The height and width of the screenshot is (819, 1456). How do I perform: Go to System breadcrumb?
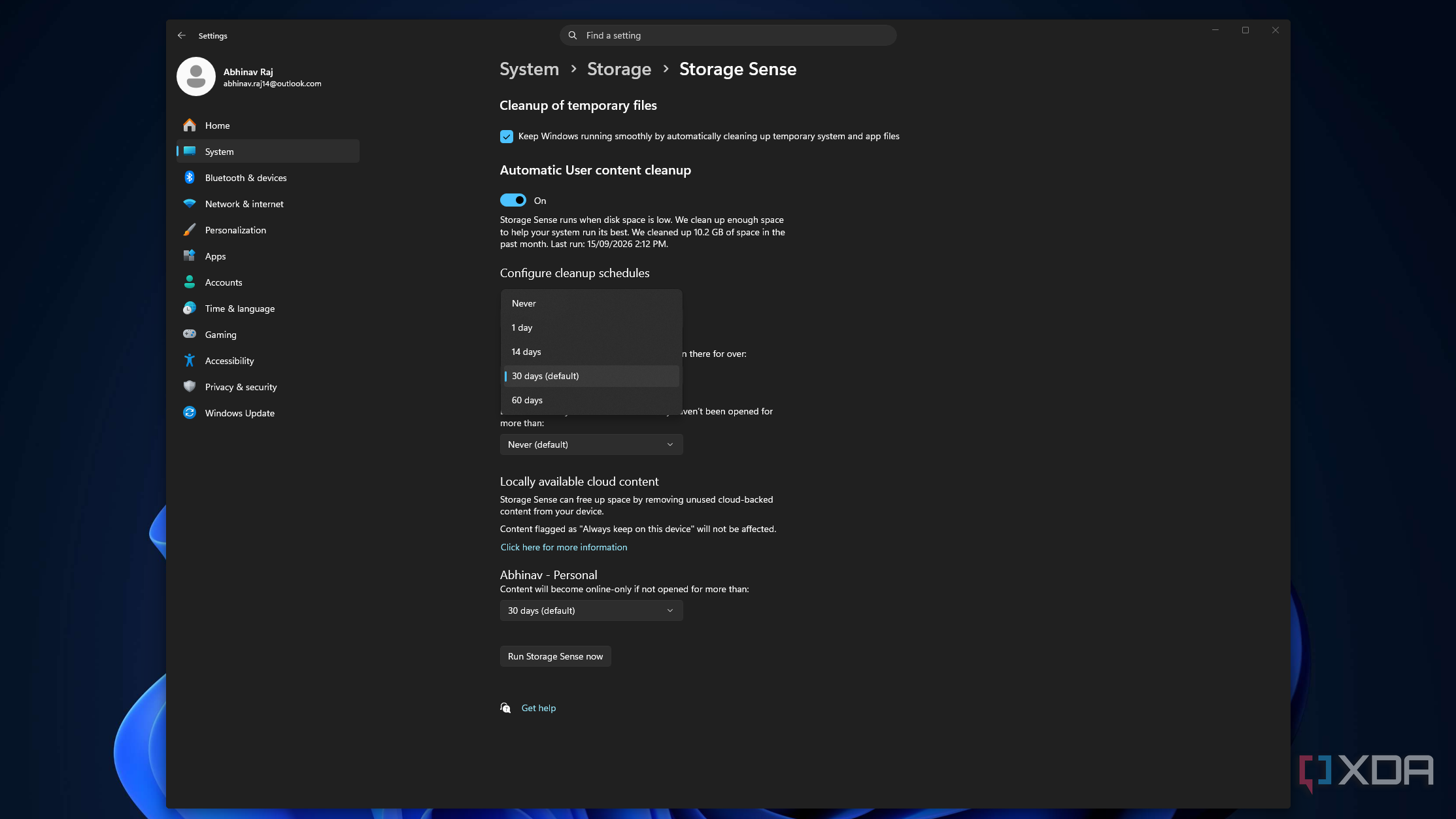(529, 69)
